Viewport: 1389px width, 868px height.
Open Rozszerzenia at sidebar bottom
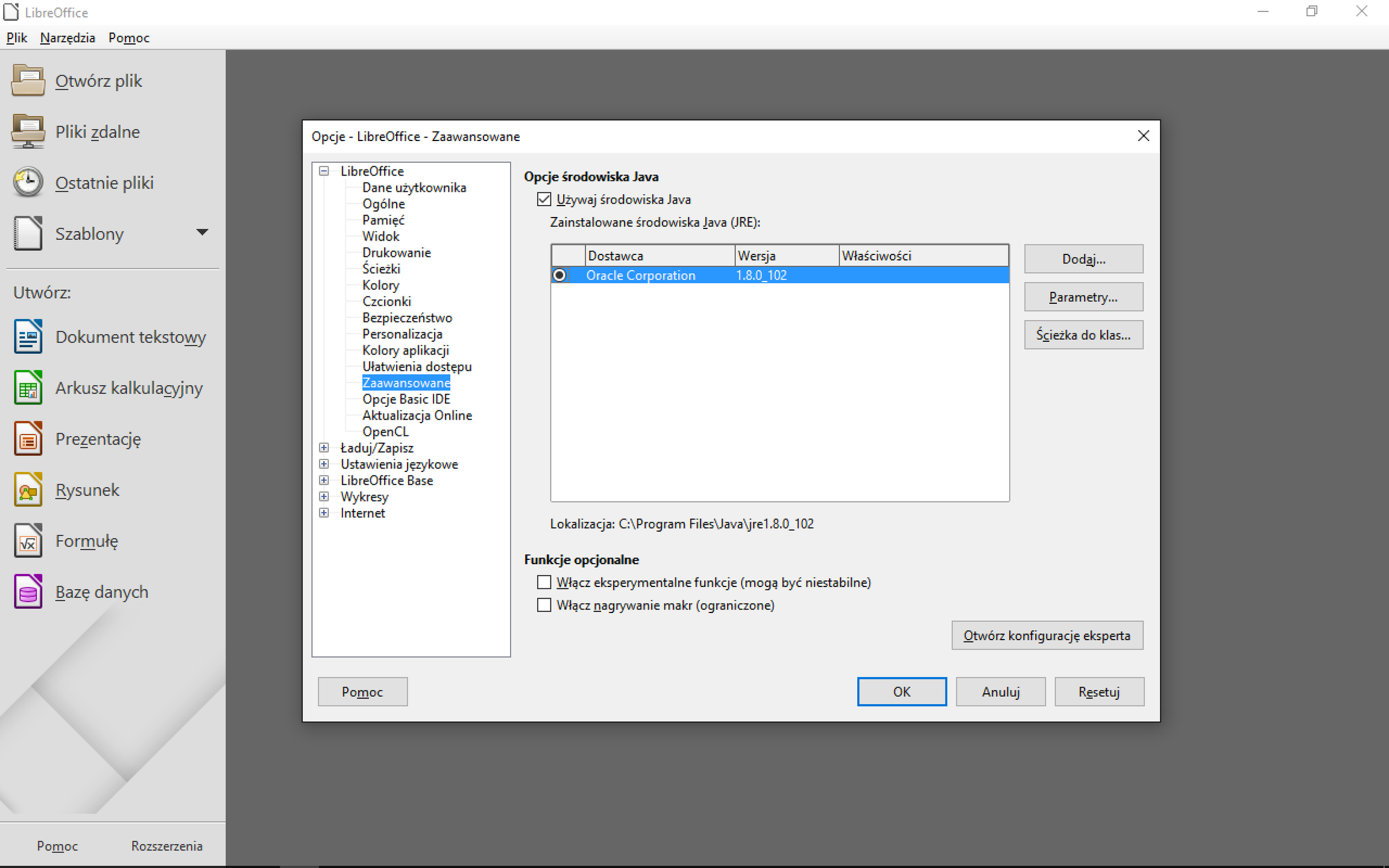tap(167, 846)
